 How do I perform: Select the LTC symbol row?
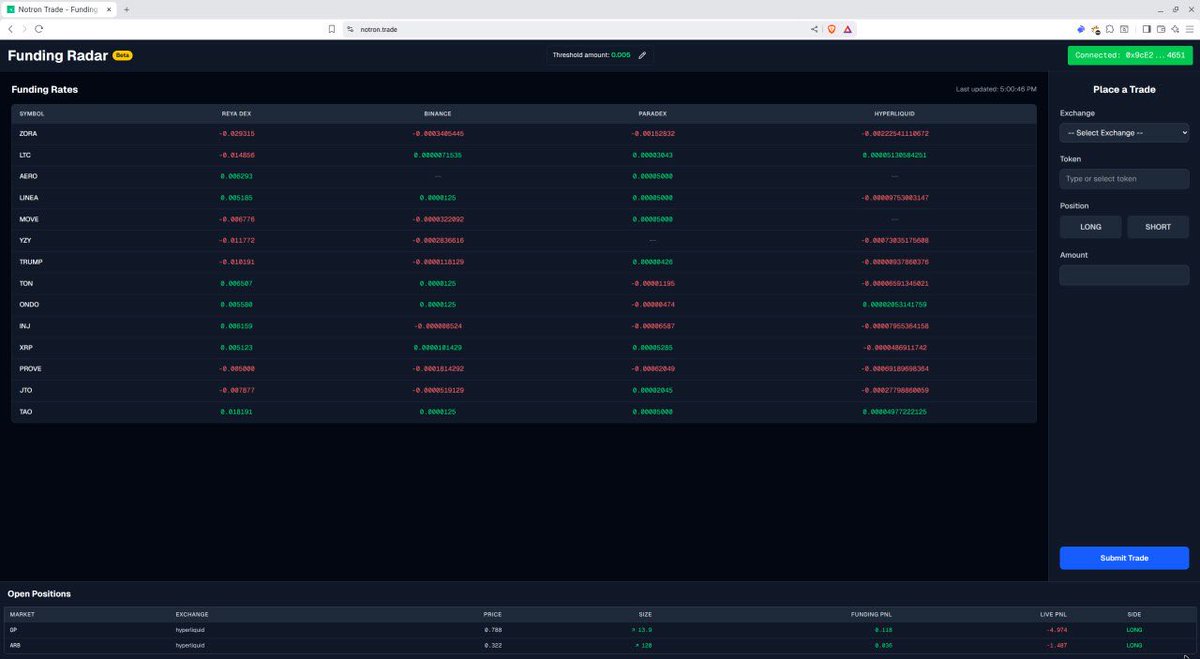[x=524, y=155]
